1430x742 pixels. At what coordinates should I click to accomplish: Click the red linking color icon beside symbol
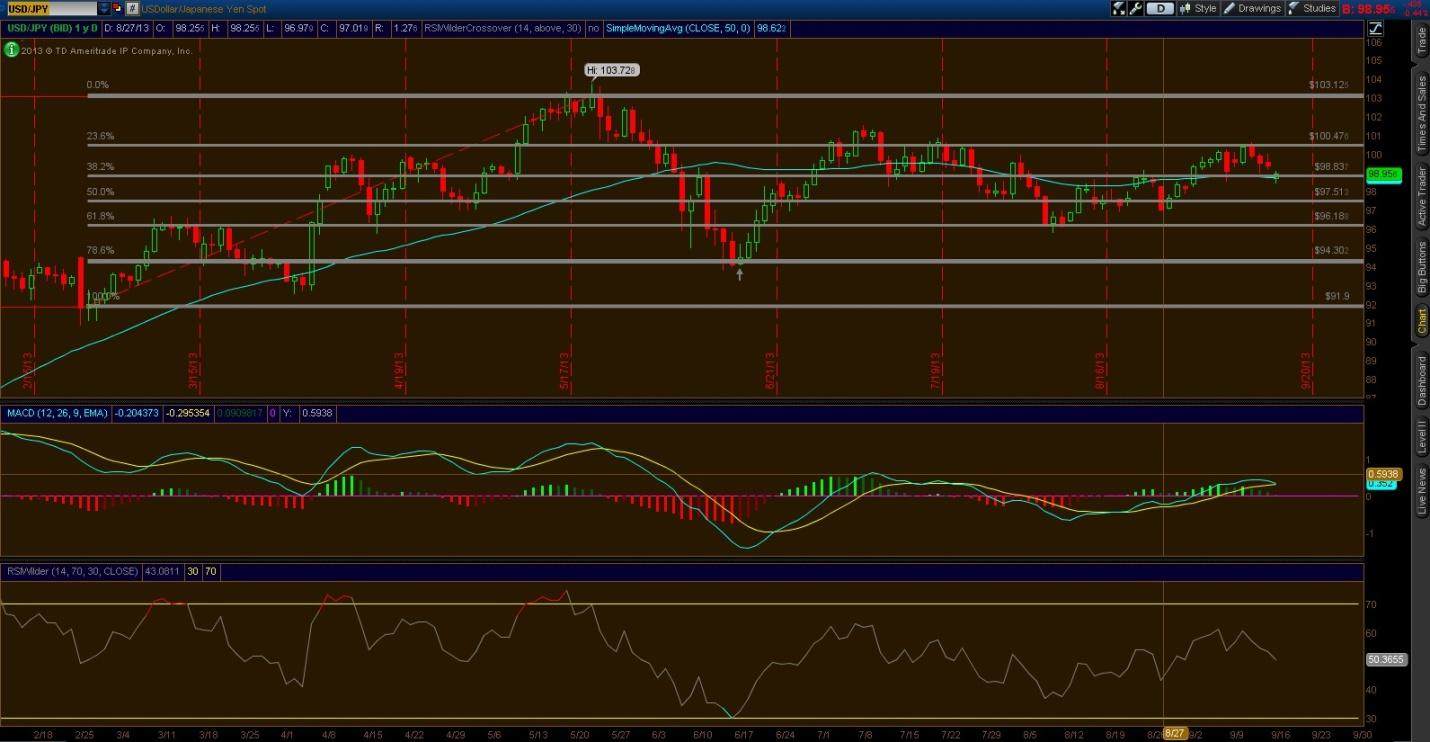pos(117,8)
